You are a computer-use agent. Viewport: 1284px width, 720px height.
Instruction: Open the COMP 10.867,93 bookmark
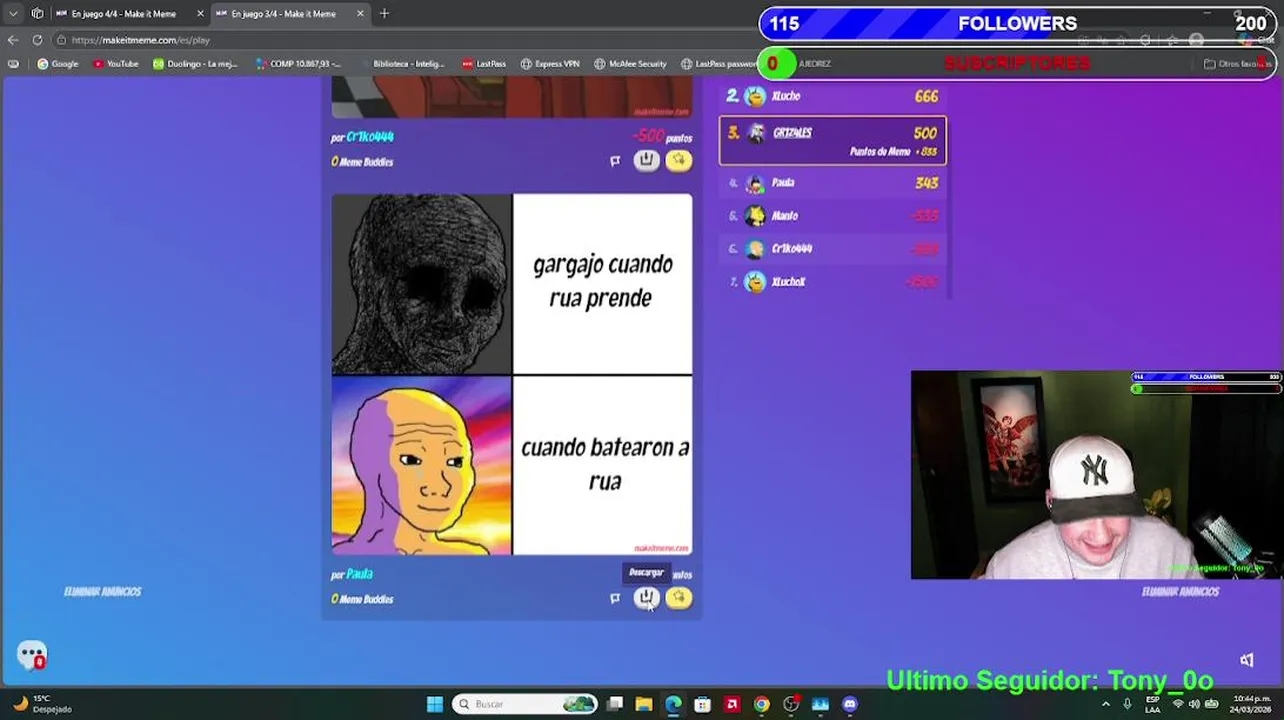point(298,64)
